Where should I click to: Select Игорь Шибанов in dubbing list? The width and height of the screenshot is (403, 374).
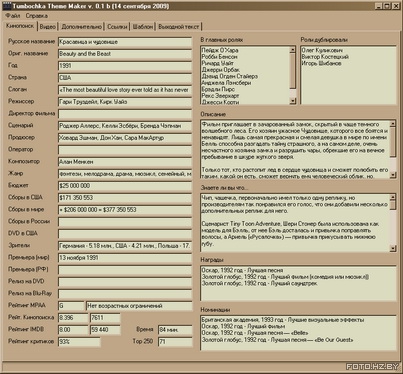[x=321, y=63]
